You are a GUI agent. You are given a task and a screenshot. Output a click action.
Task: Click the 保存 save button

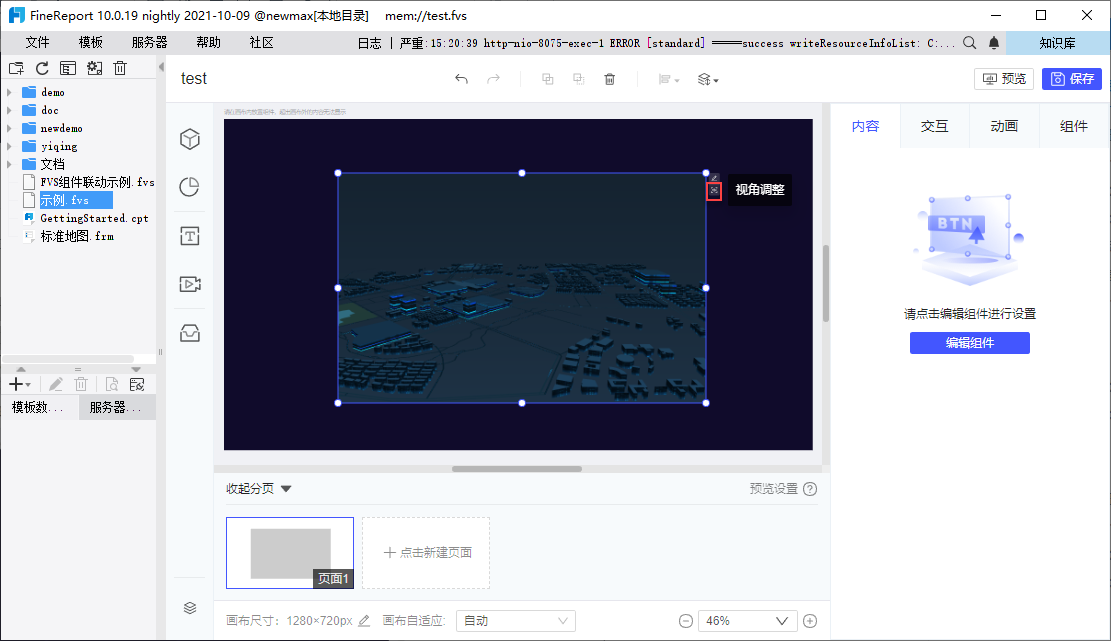1072,79
